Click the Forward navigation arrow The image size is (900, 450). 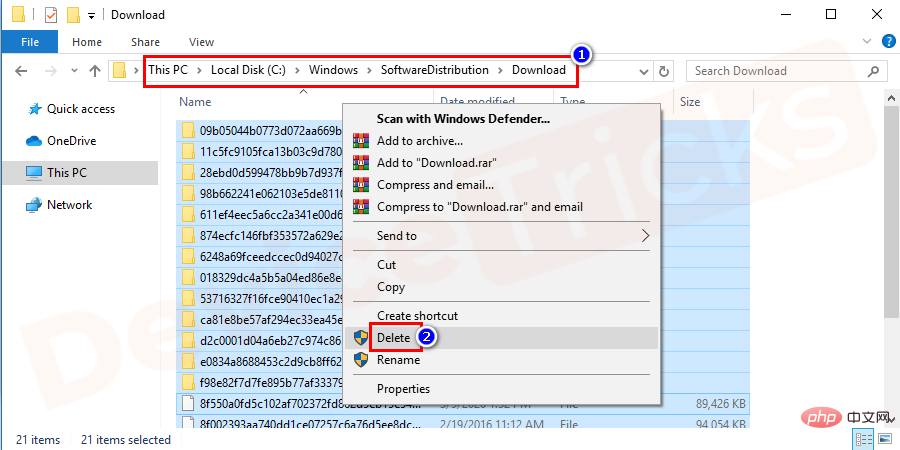click(51, 71)
